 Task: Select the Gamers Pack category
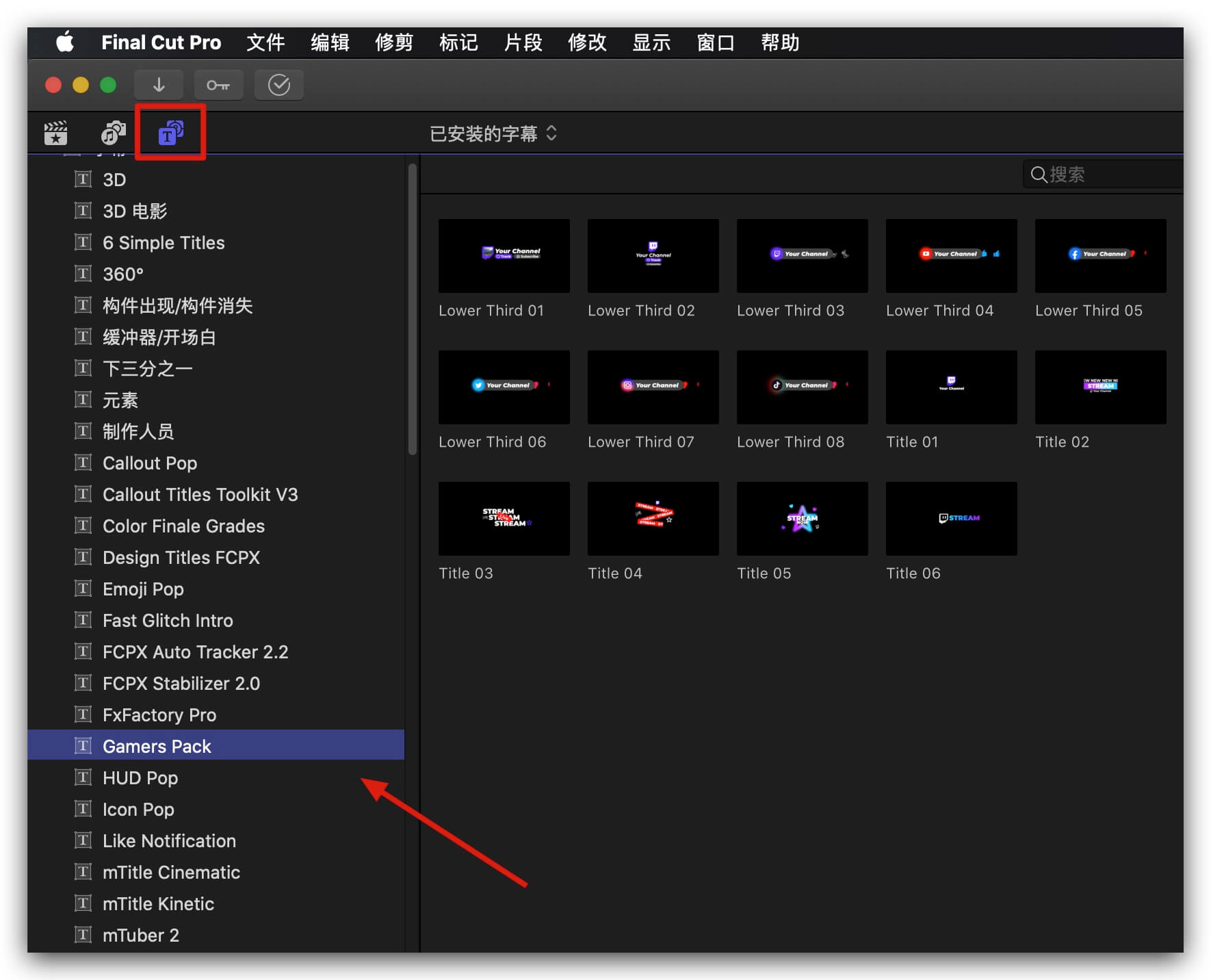point(216,745)
